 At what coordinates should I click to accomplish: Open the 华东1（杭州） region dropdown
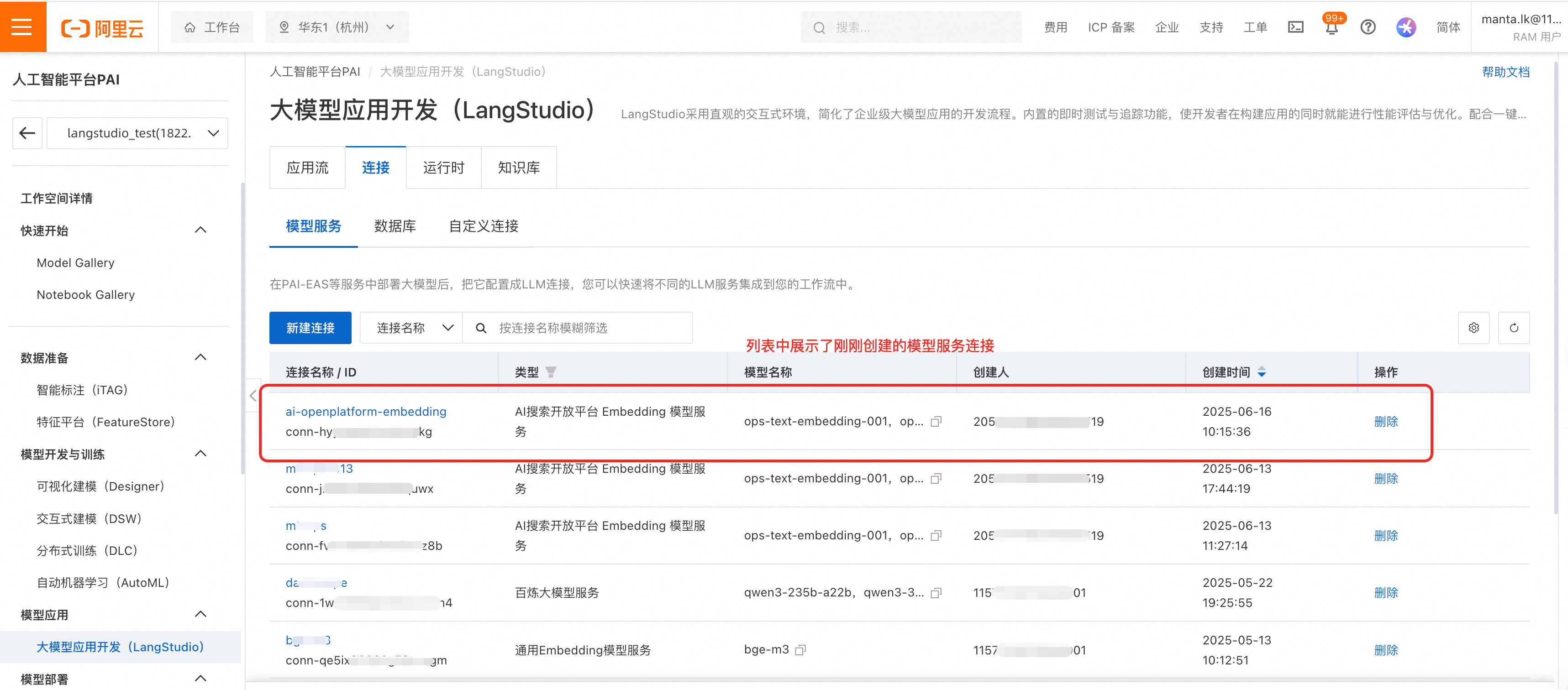click(x=337, y=27)
